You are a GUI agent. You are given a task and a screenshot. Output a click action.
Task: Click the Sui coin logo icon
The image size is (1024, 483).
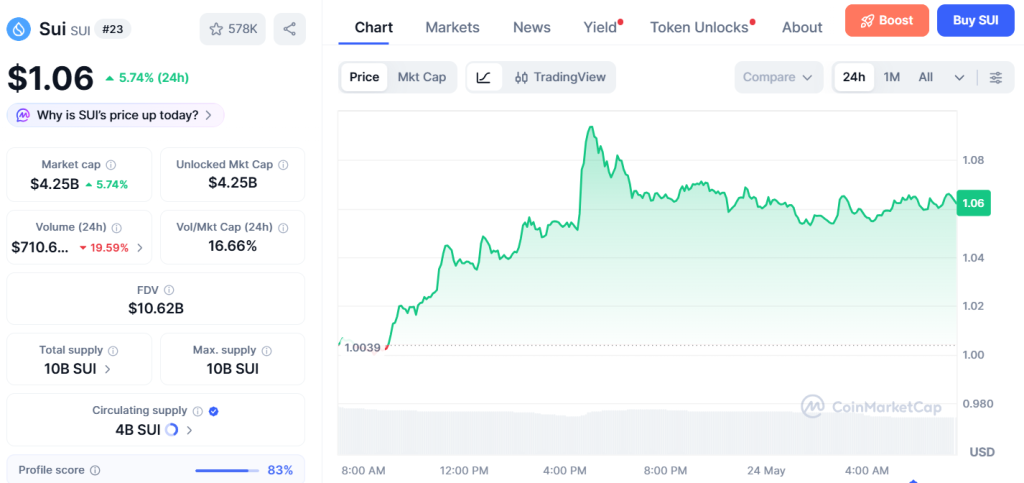coord(20,29)
